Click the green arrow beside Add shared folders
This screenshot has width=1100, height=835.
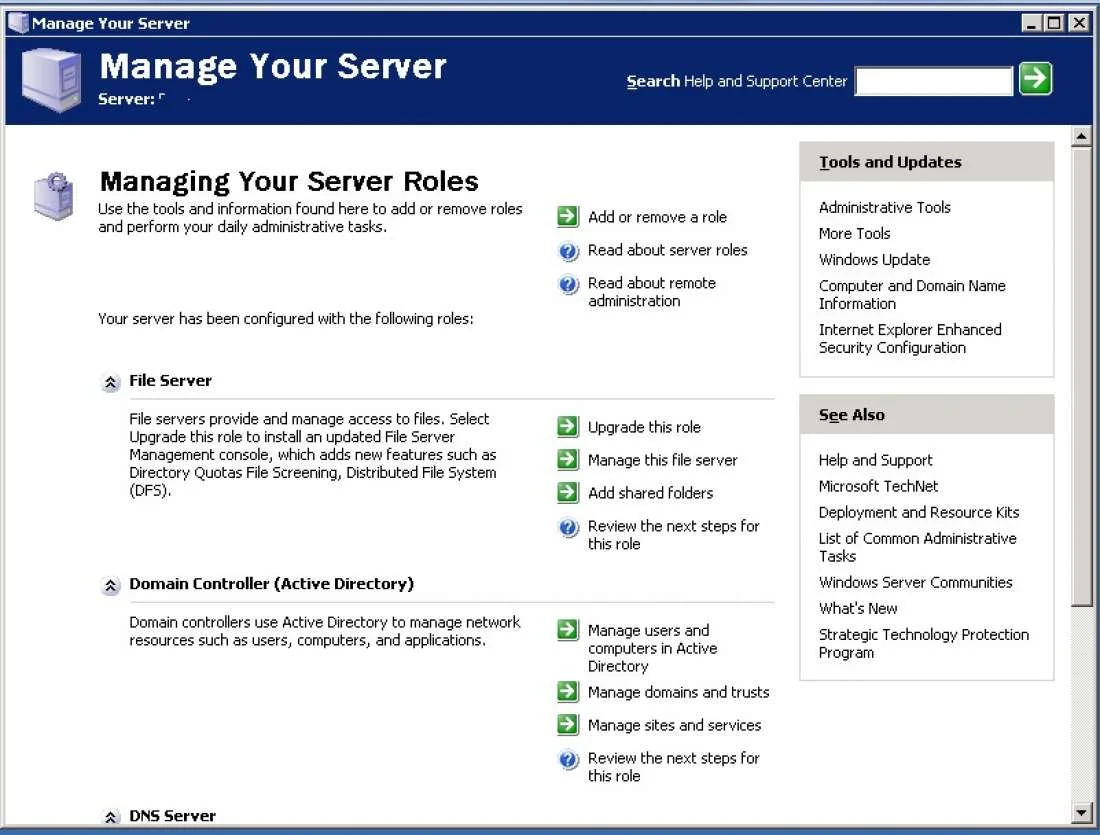pyautogui.click(x=568, y=493)
